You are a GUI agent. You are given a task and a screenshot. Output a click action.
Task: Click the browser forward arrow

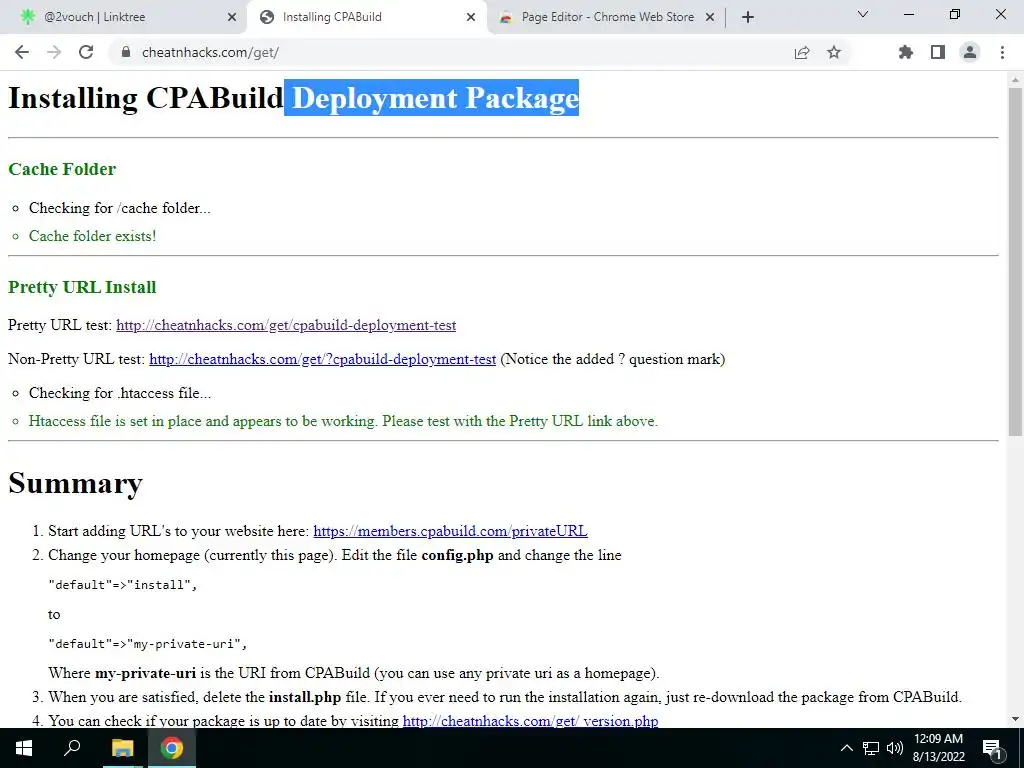coord(54,52)
